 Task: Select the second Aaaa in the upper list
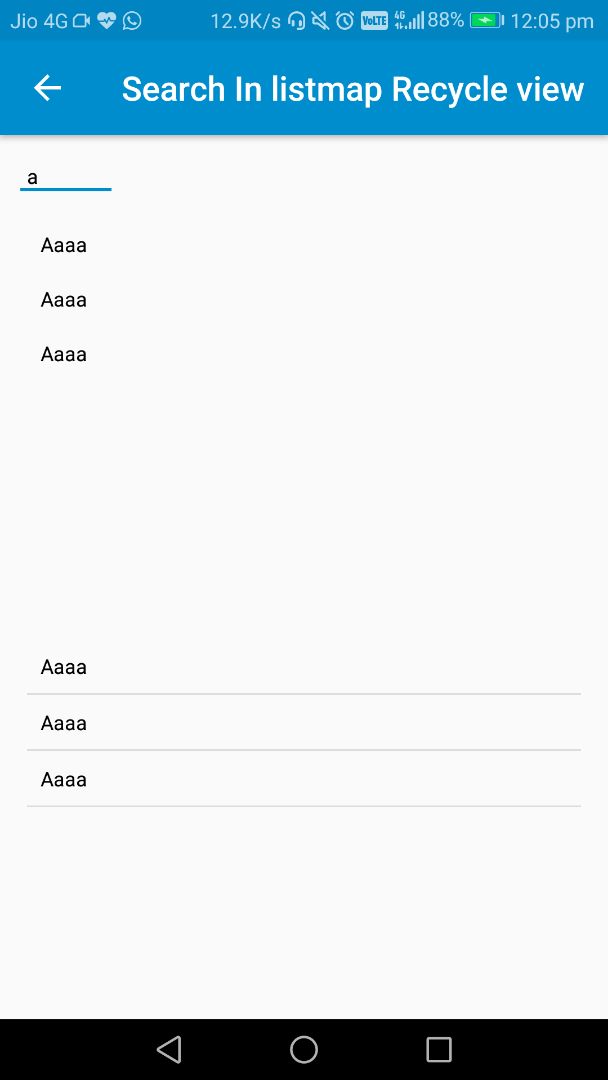click(x=64, y=300)
